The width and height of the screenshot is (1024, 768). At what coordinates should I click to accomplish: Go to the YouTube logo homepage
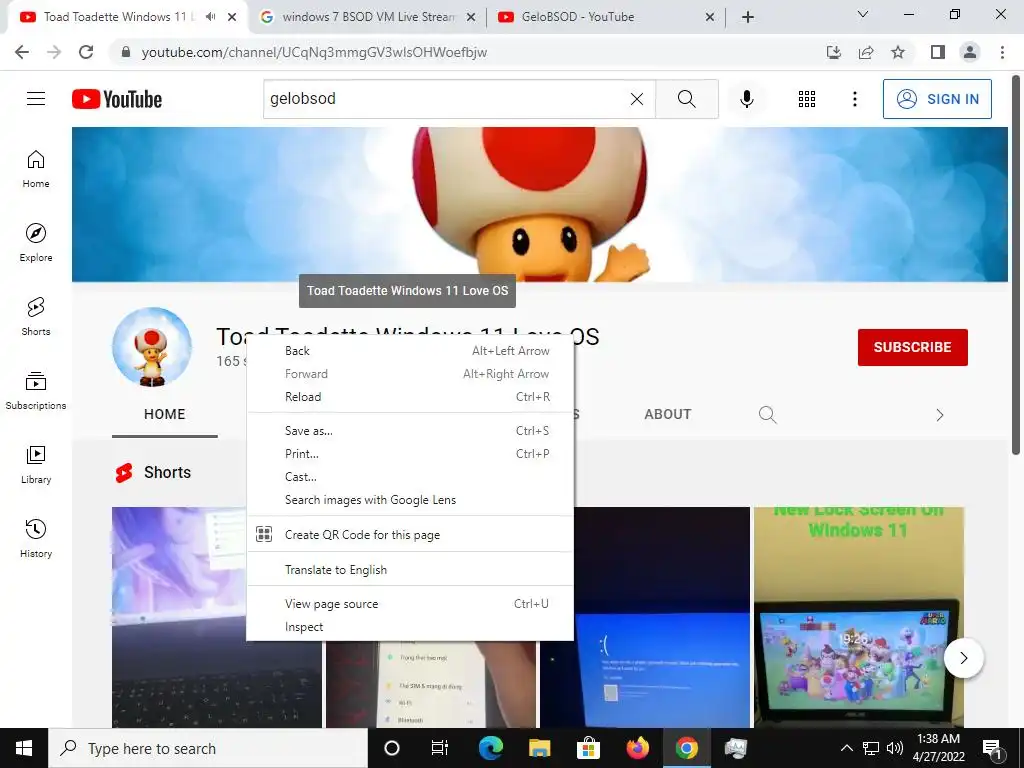point(117,99)
